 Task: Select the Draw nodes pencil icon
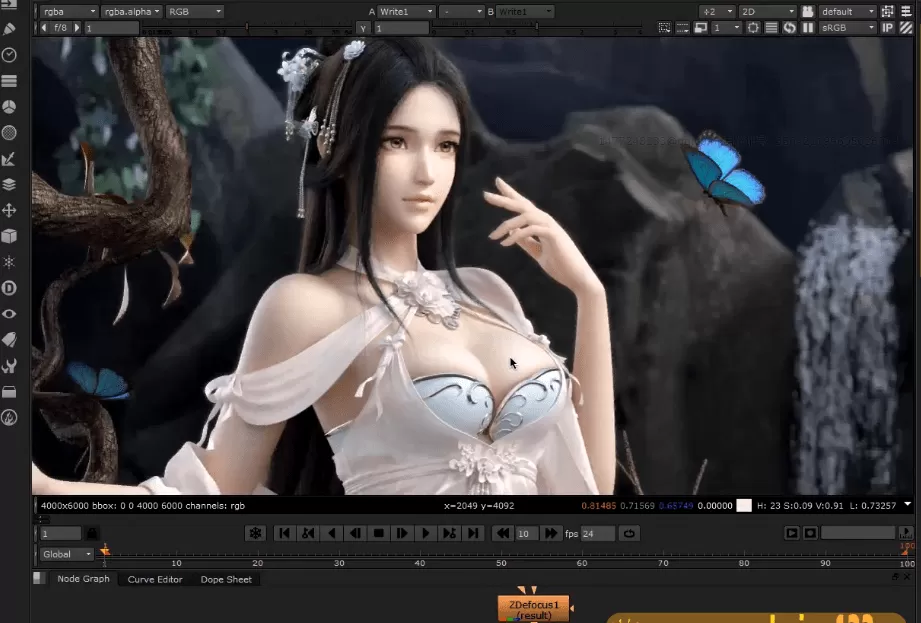[x=10, y=29]
